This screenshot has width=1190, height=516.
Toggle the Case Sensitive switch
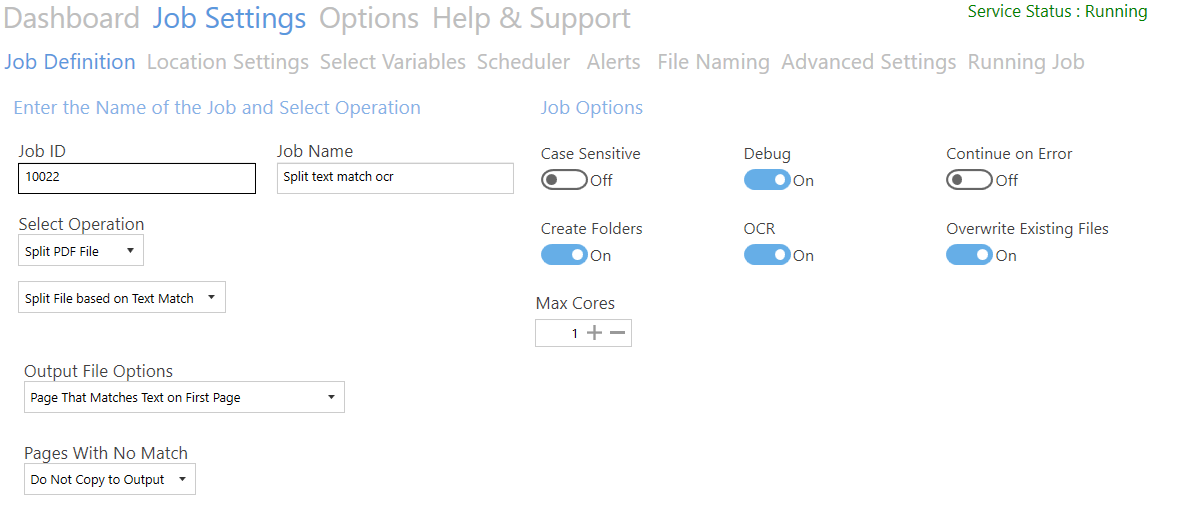tap(564, 180)
